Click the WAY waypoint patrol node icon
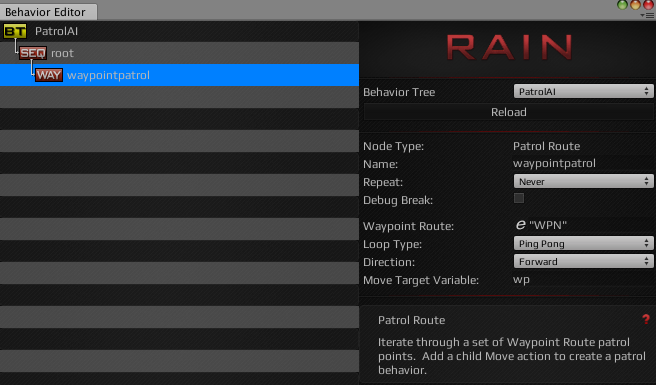This screenshot has height=385, width=656. [49, 75]
